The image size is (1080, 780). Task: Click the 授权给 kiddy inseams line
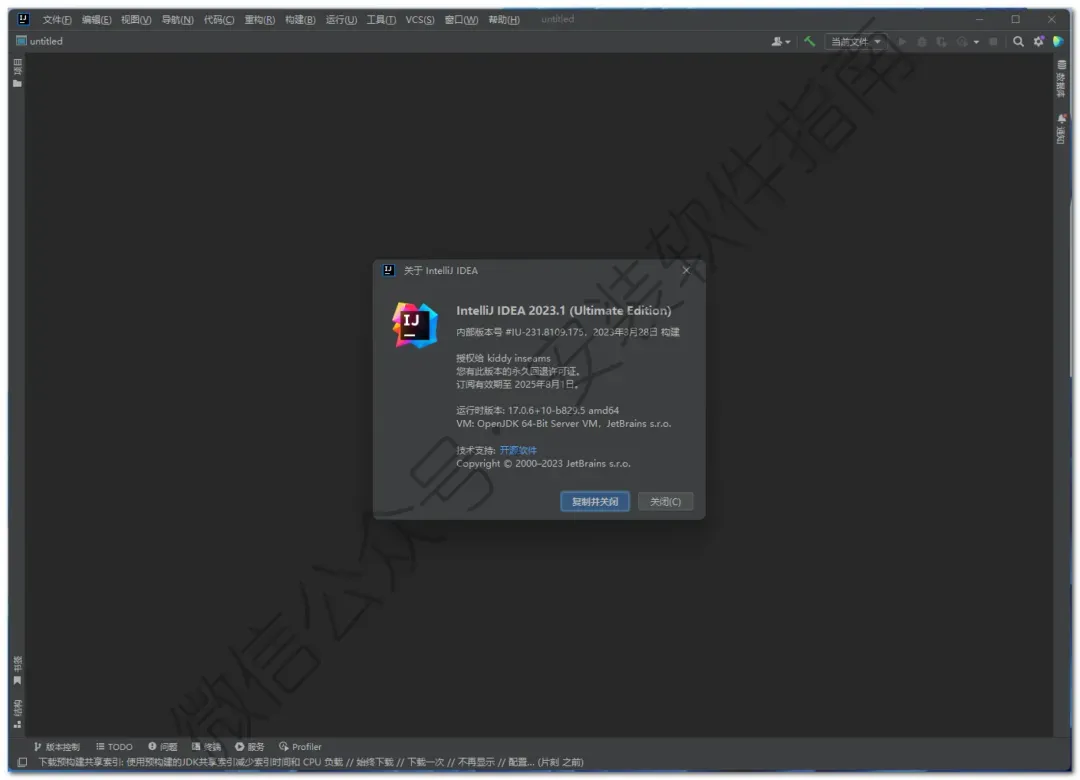503,358
